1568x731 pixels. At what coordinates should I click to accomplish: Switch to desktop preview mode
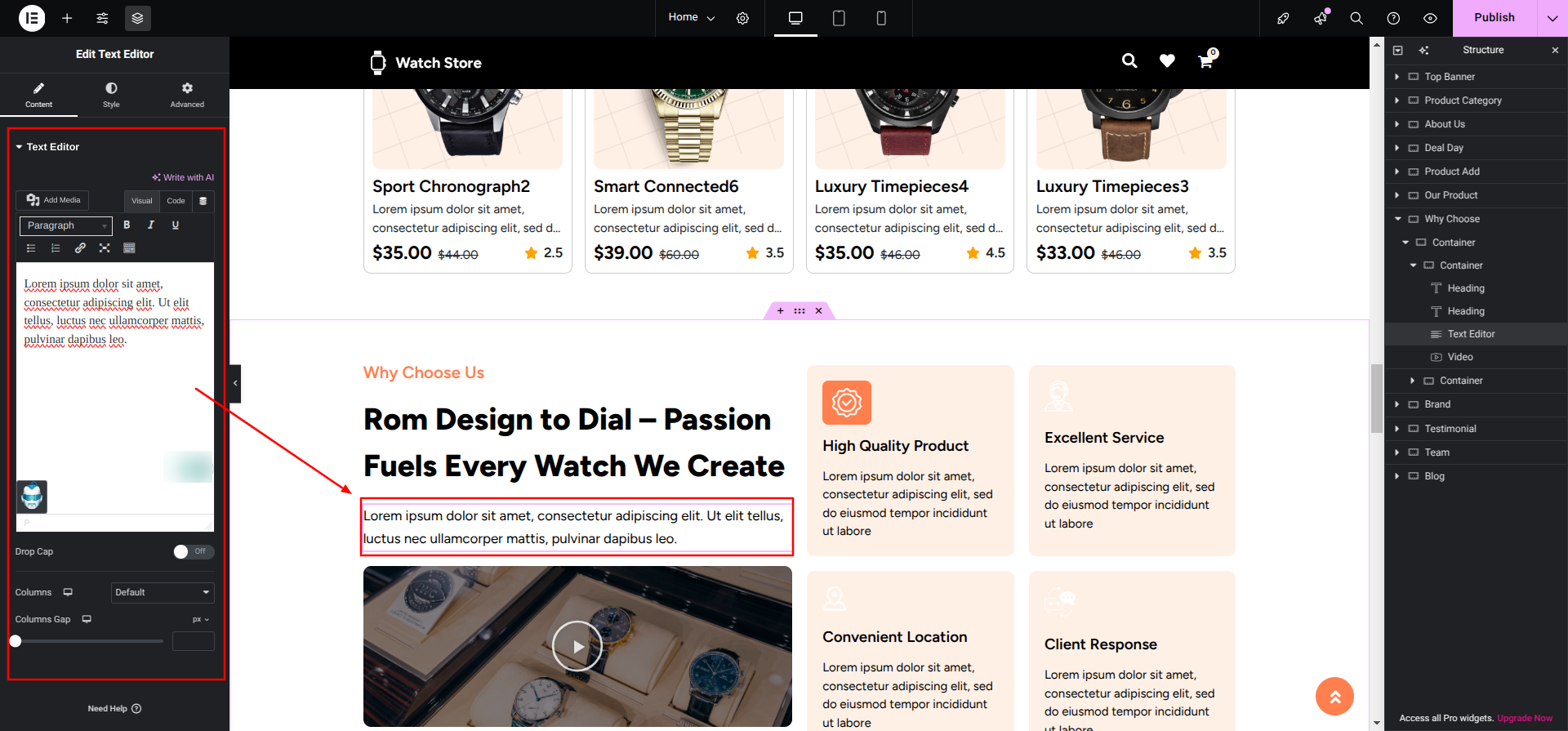pos(795,18)
